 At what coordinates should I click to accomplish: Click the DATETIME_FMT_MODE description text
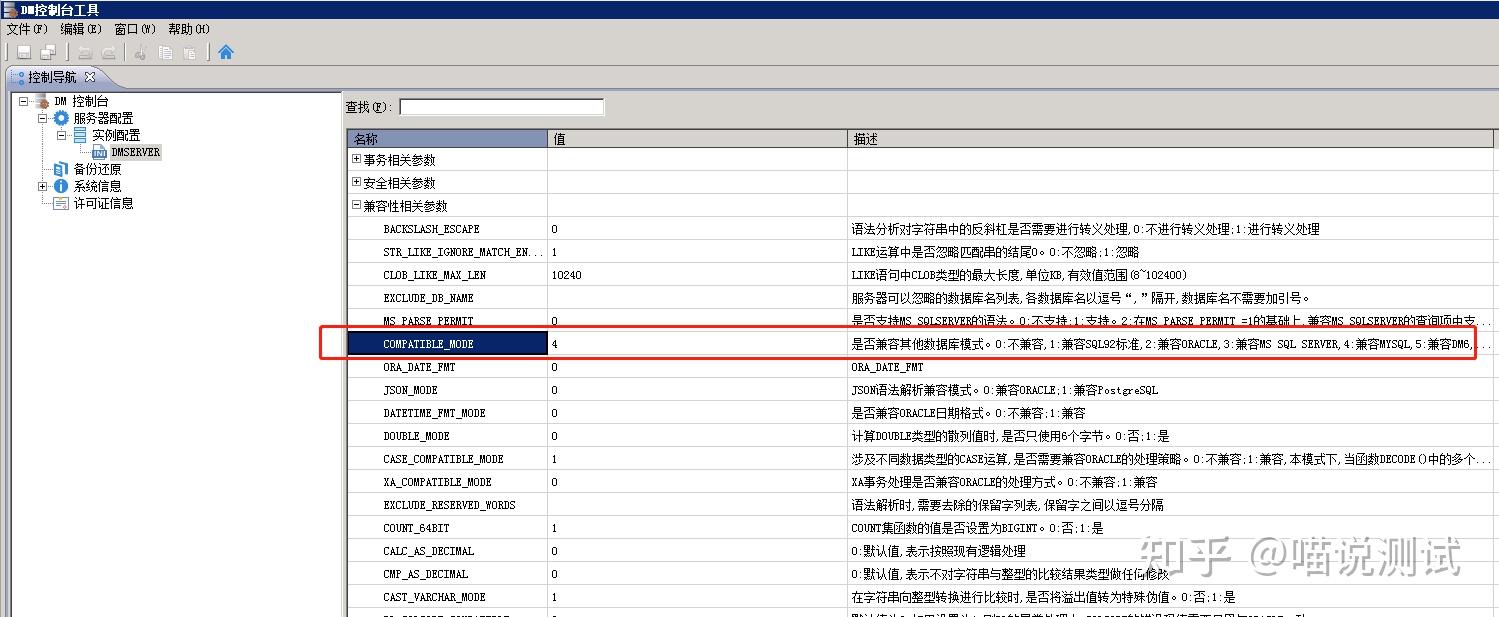(968, 413)
